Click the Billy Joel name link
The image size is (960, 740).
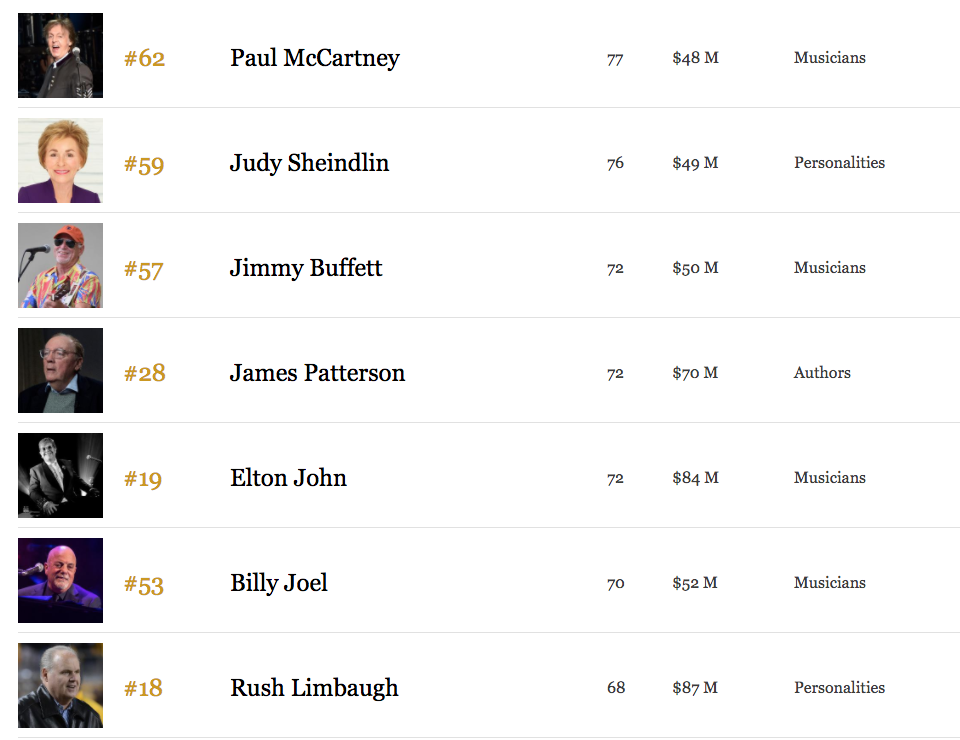tap(279, 583)
